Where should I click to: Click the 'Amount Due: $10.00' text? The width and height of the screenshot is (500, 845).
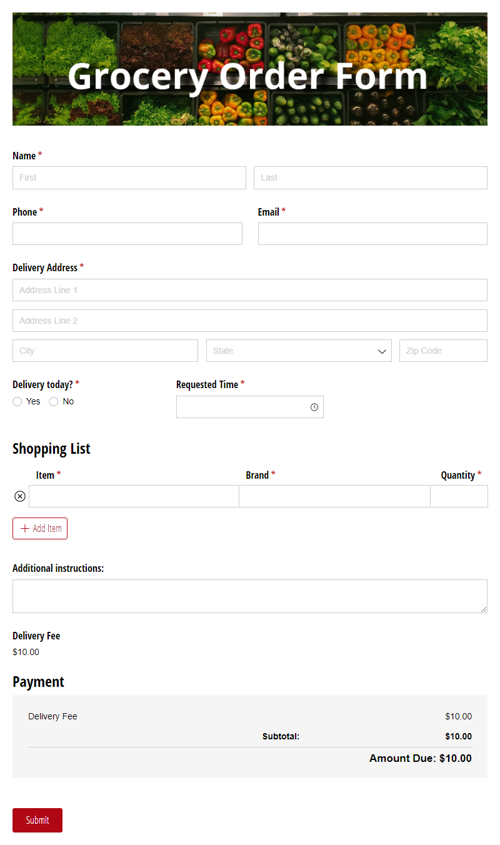[x=420, y=758]
